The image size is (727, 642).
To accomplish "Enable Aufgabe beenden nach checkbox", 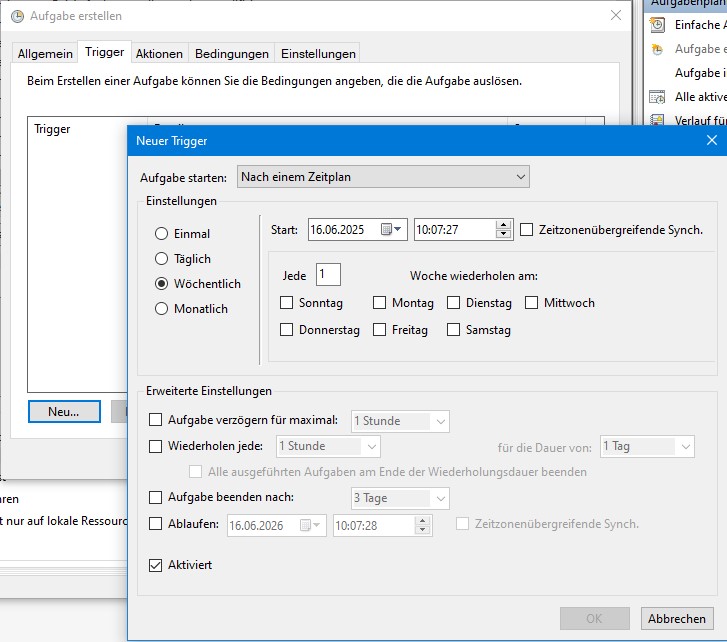I will [155, 497].
